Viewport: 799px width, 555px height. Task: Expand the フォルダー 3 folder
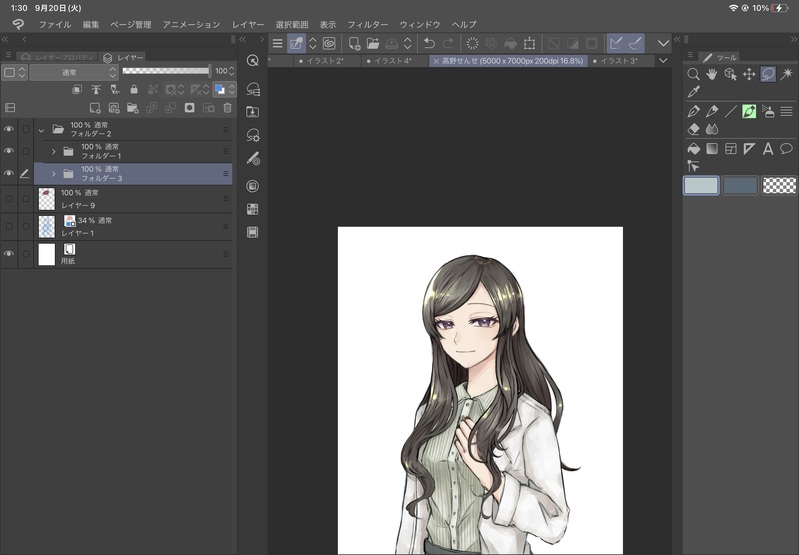tap(53, 173)
